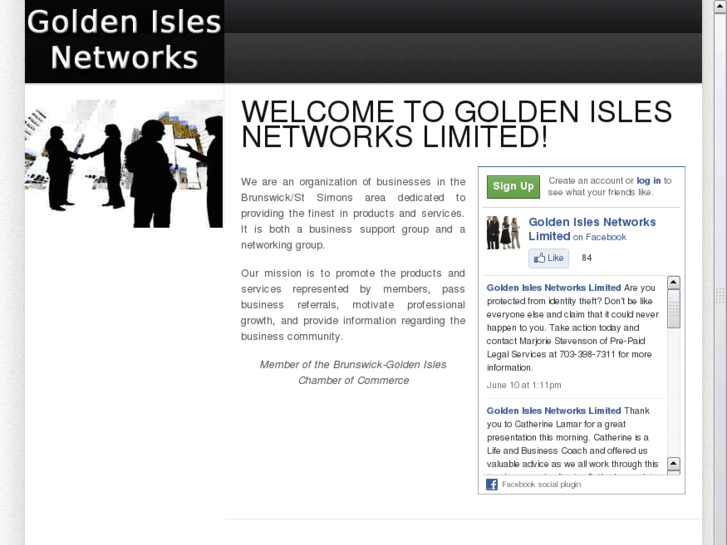Click the Golden Isles Networks site logo
The image size is (727, 545).
pos(124,41)
